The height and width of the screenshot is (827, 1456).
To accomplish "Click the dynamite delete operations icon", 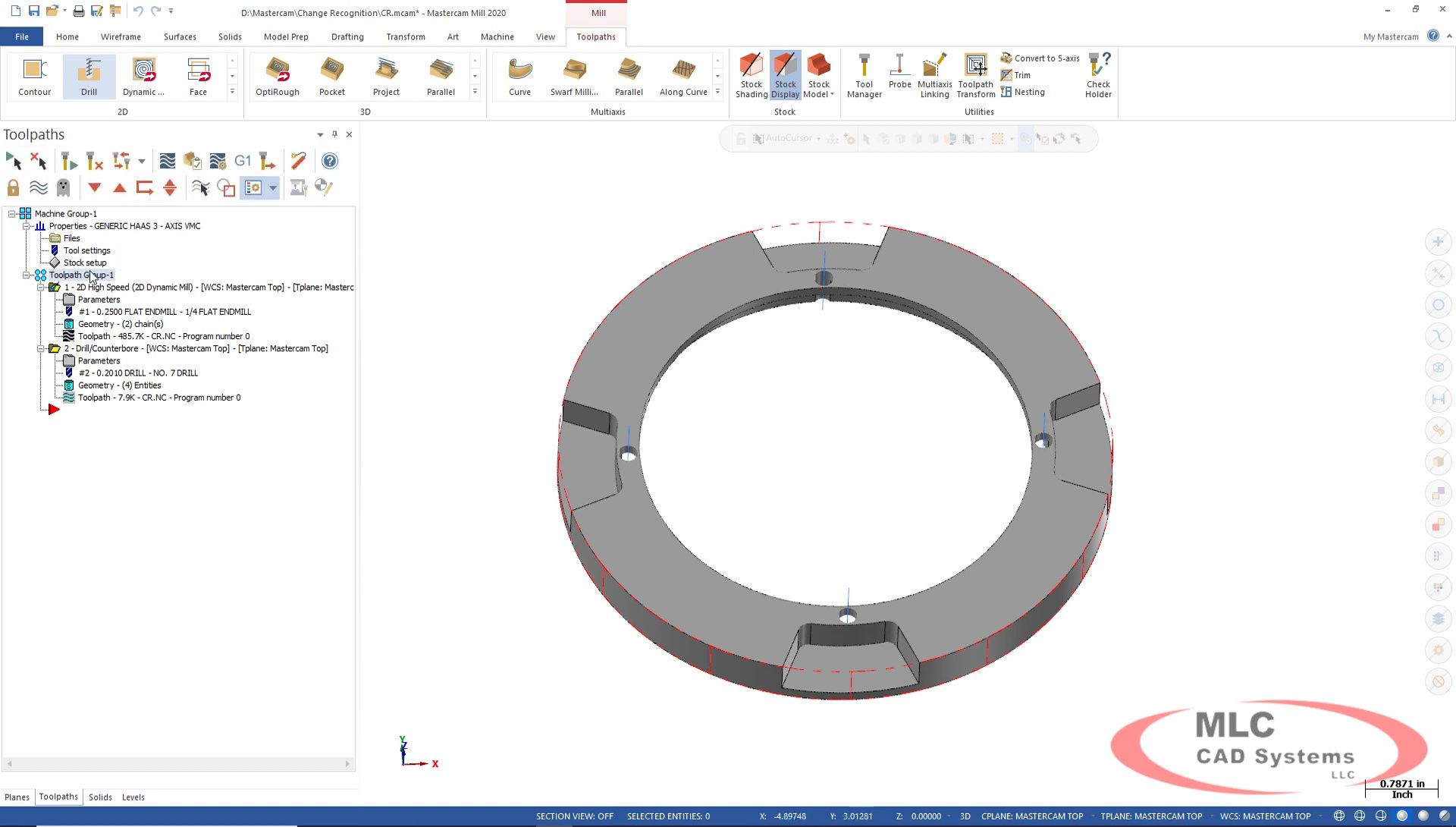I will pyautogui.click(x=299, y=161).
